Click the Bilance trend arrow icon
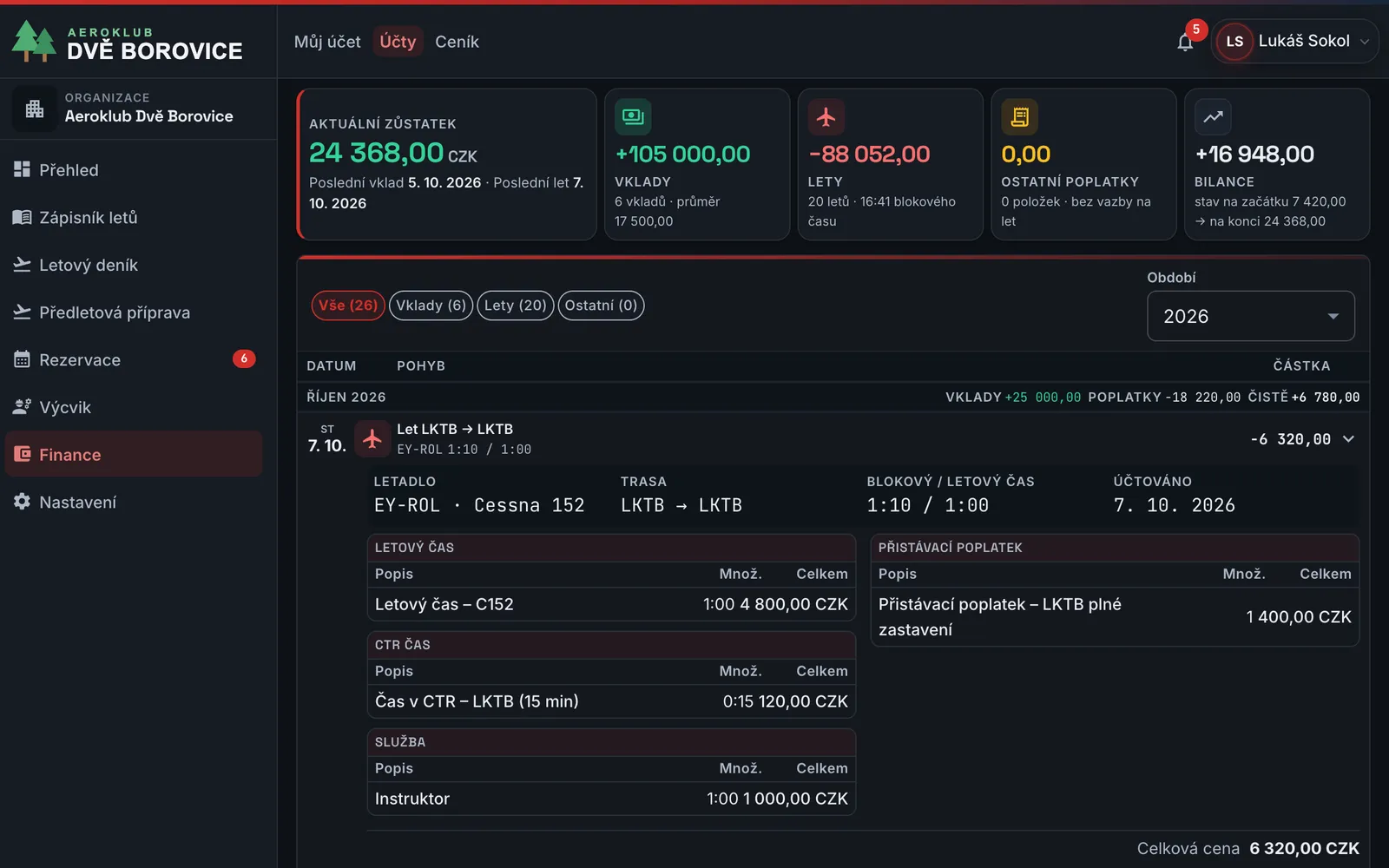The image size is (1389, 868). coord(1213,116)
